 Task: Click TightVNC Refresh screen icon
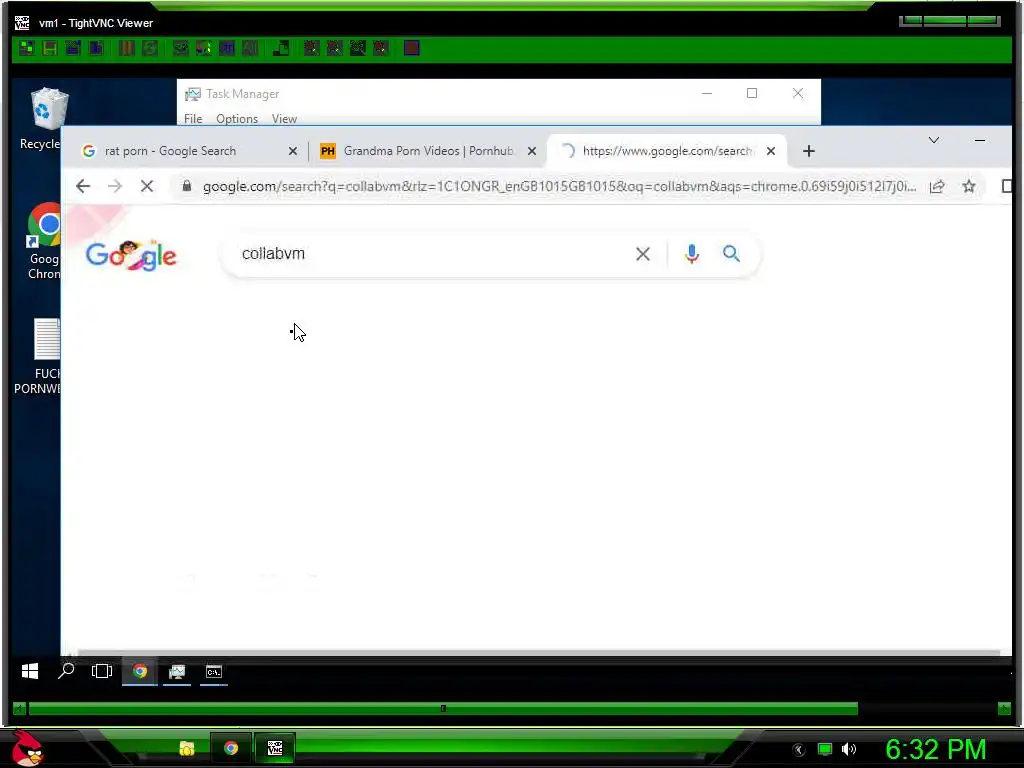pos(150,48)
